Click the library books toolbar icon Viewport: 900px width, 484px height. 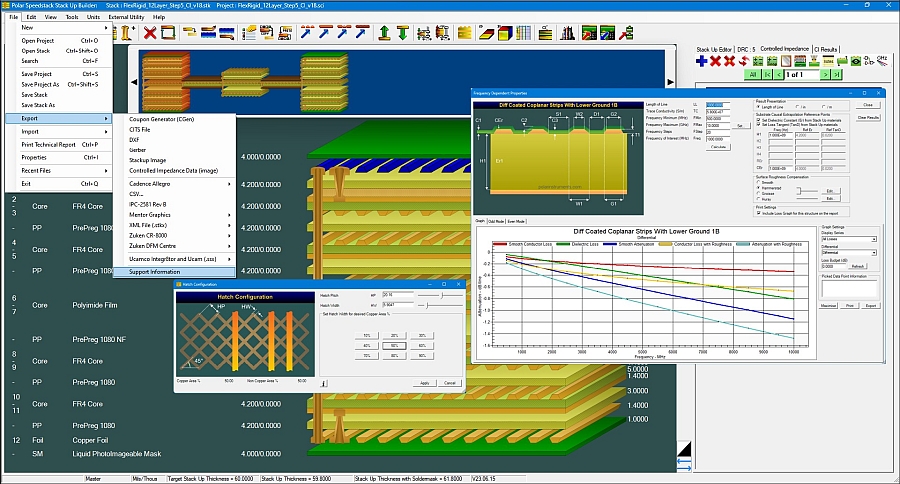(567, 32)
